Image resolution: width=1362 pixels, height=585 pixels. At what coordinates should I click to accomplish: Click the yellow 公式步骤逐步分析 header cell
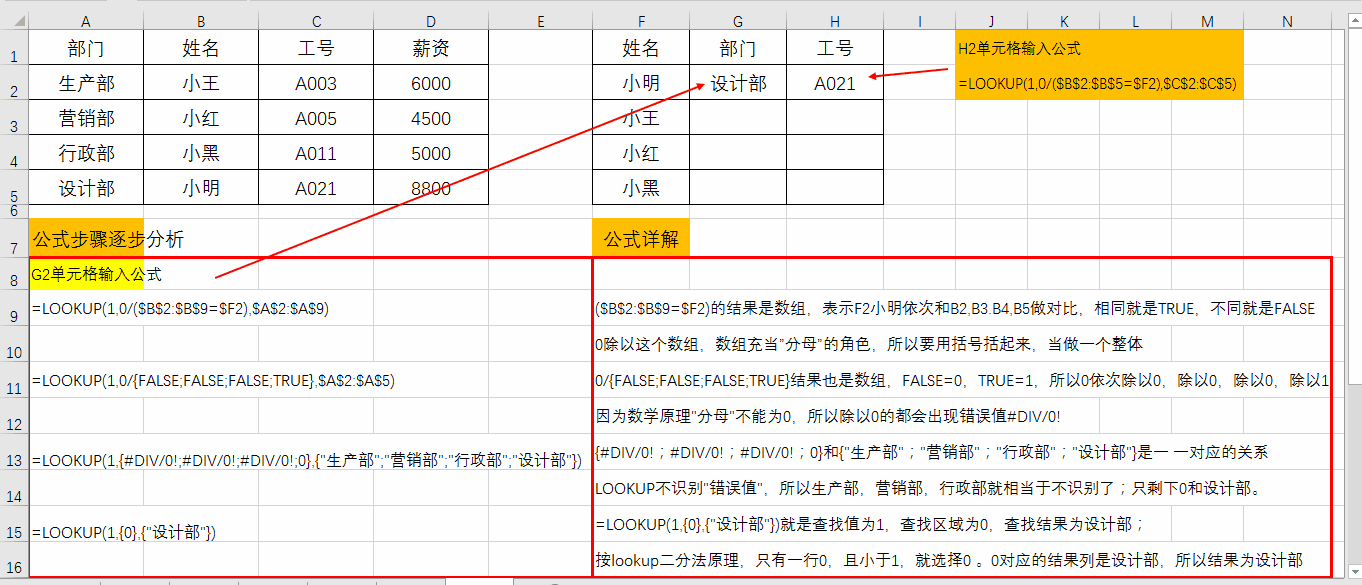[x=89, y=237]
